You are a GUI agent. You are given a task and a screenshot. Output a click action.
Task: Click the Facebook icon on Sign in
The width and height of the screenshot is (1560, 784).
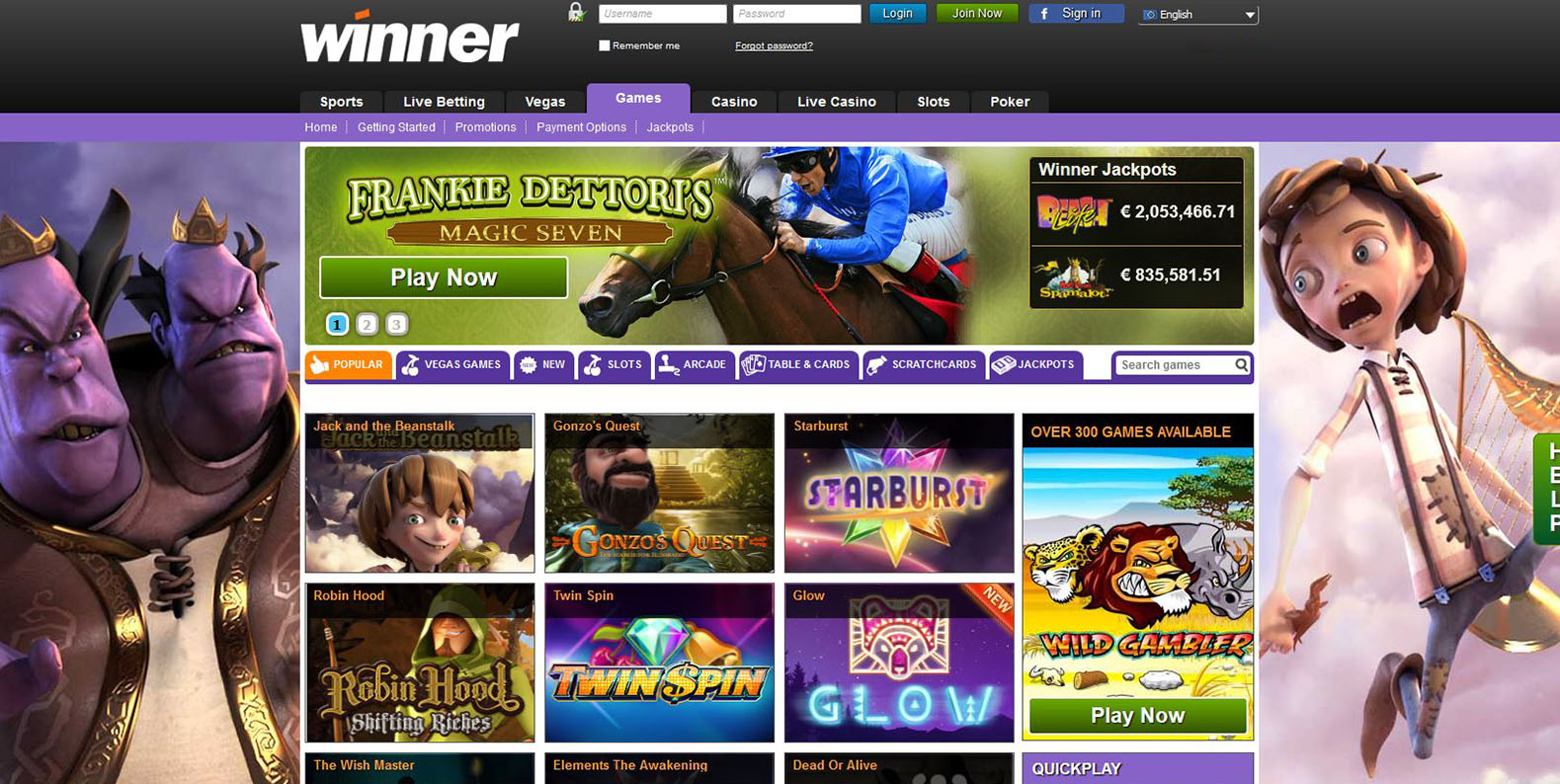pyautogui.click(x=1044, y=14)
